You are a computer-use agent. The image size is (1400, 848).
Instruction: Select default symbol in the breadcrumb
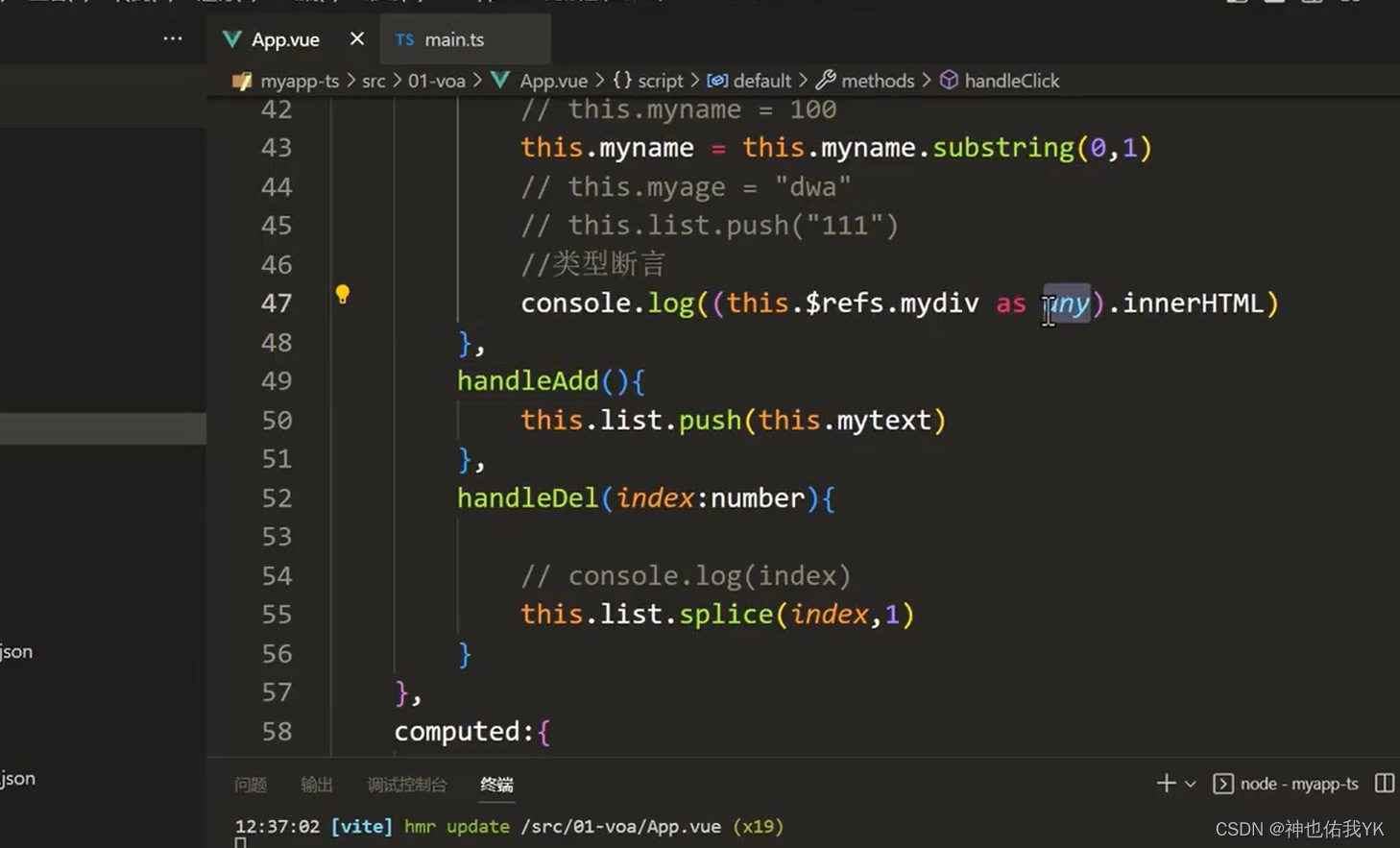[762, 81]
